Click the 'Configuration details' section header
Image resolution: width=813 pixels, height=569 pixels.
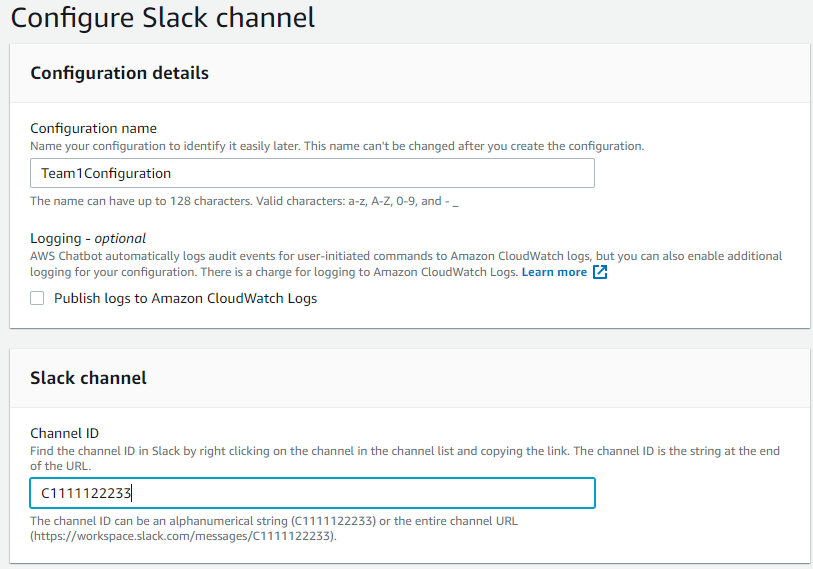(x=119, y=73)
